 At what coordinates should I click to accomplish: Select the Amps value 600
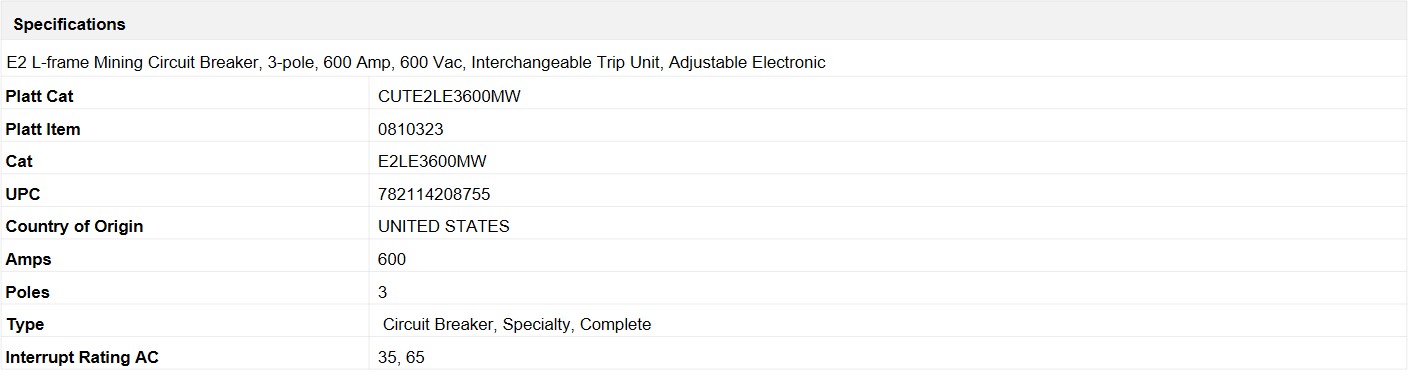(x=392, y=259)
